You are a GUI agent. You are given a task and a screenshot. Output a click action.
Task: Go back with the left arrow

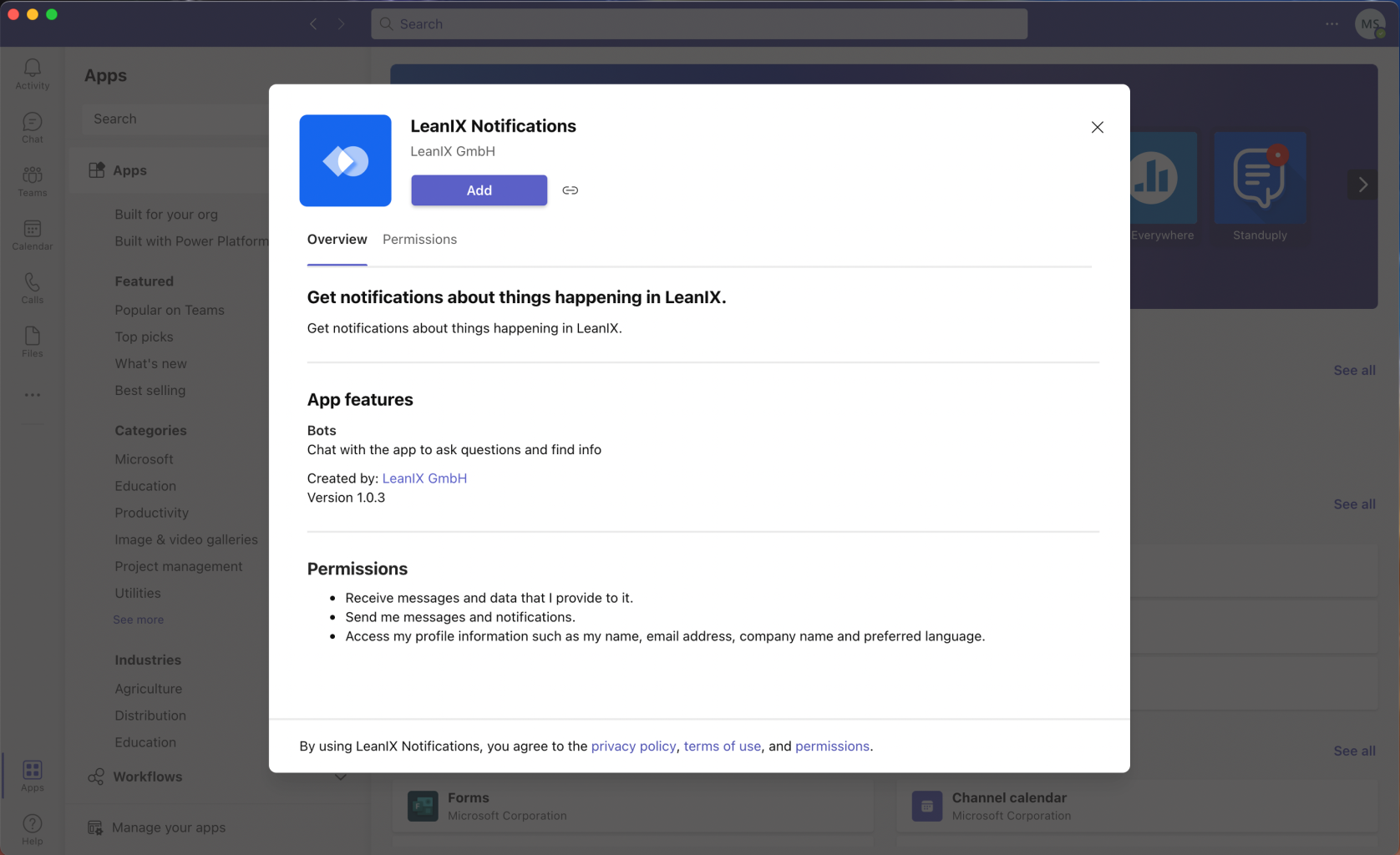click(313, 23)
